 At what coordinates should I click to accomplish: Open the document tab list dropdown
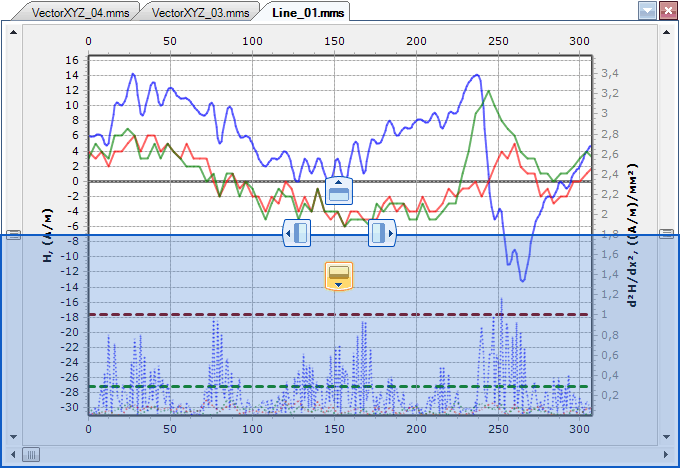coord(647,11)
